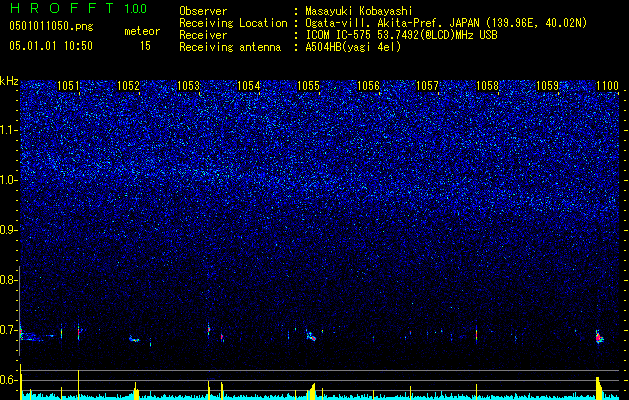The image size is (629, 400).
Task: Click the 'Receiver' field label
Action: [203, 35]
